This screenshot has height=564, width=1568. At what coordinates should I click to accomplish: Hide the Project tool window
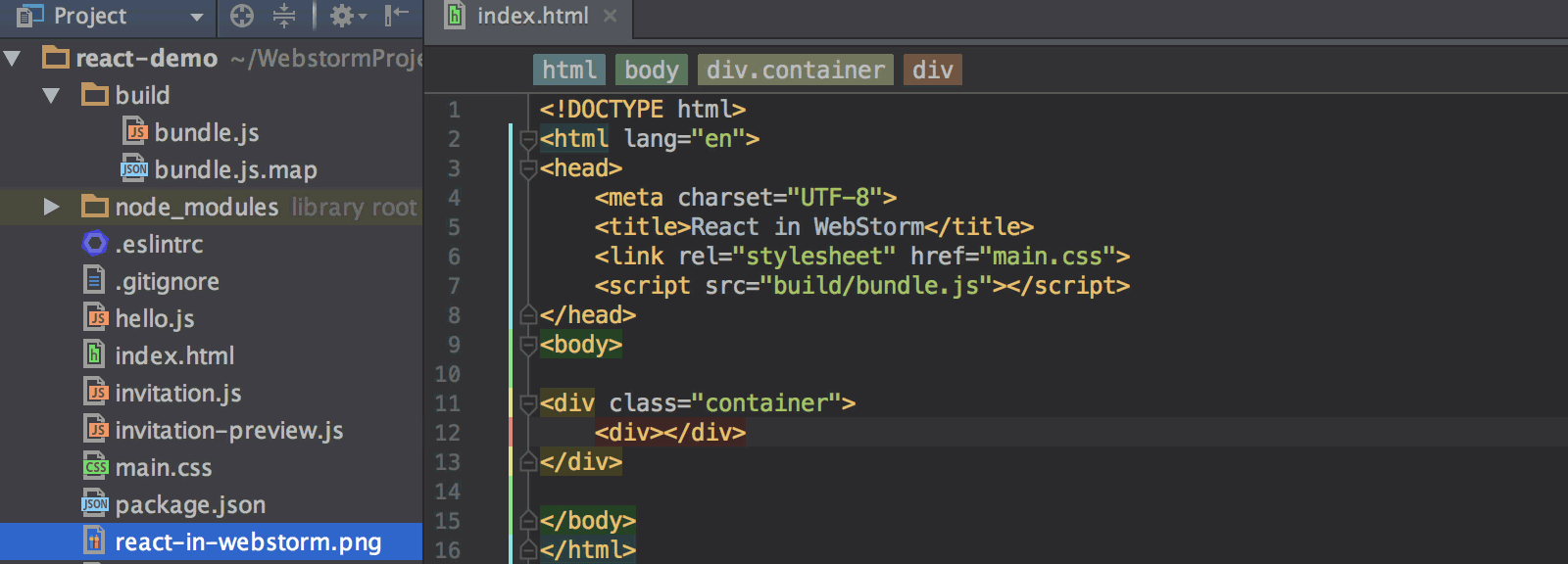397,16
